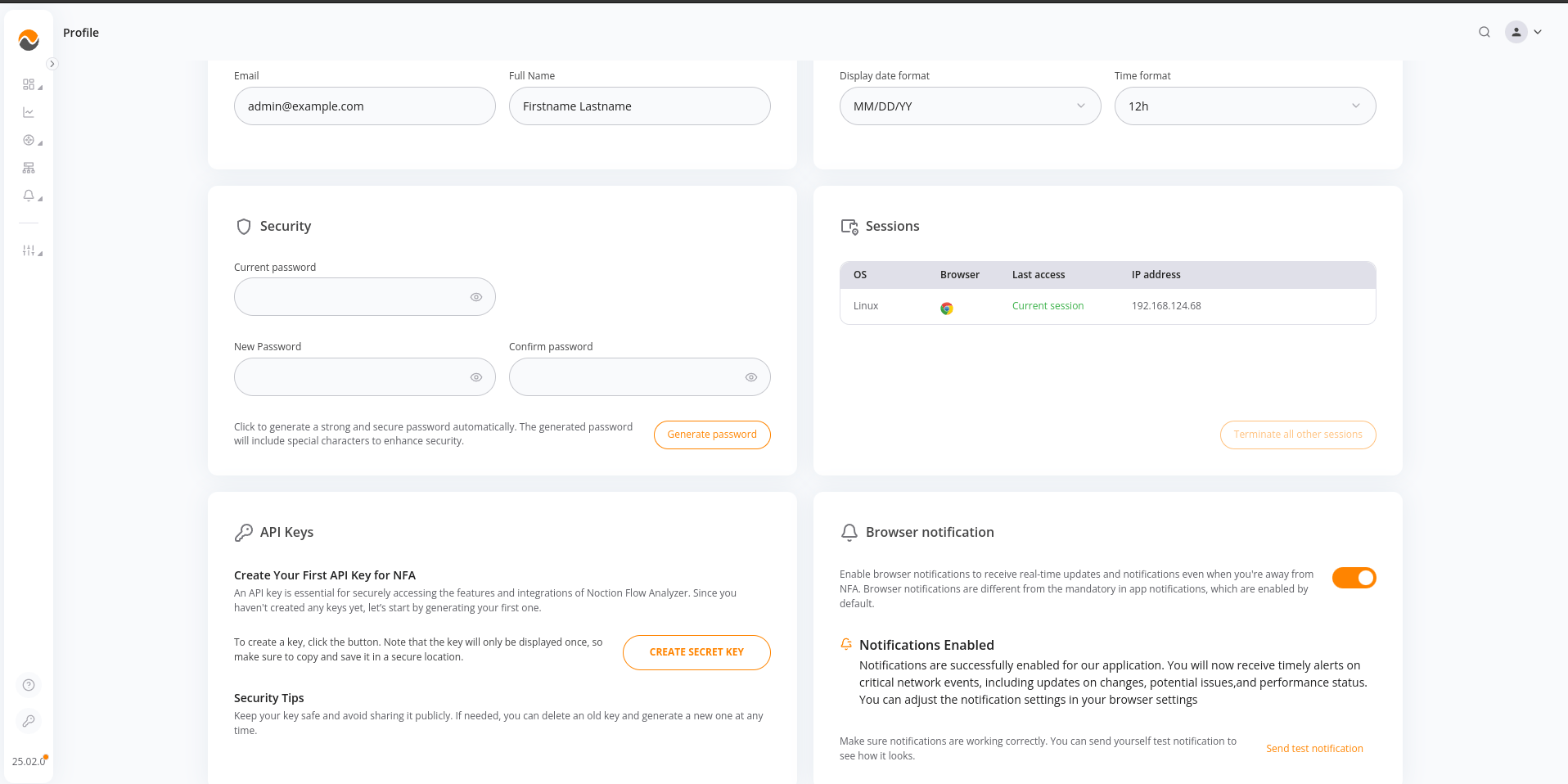Click the Last access column header

(1039, 275)
